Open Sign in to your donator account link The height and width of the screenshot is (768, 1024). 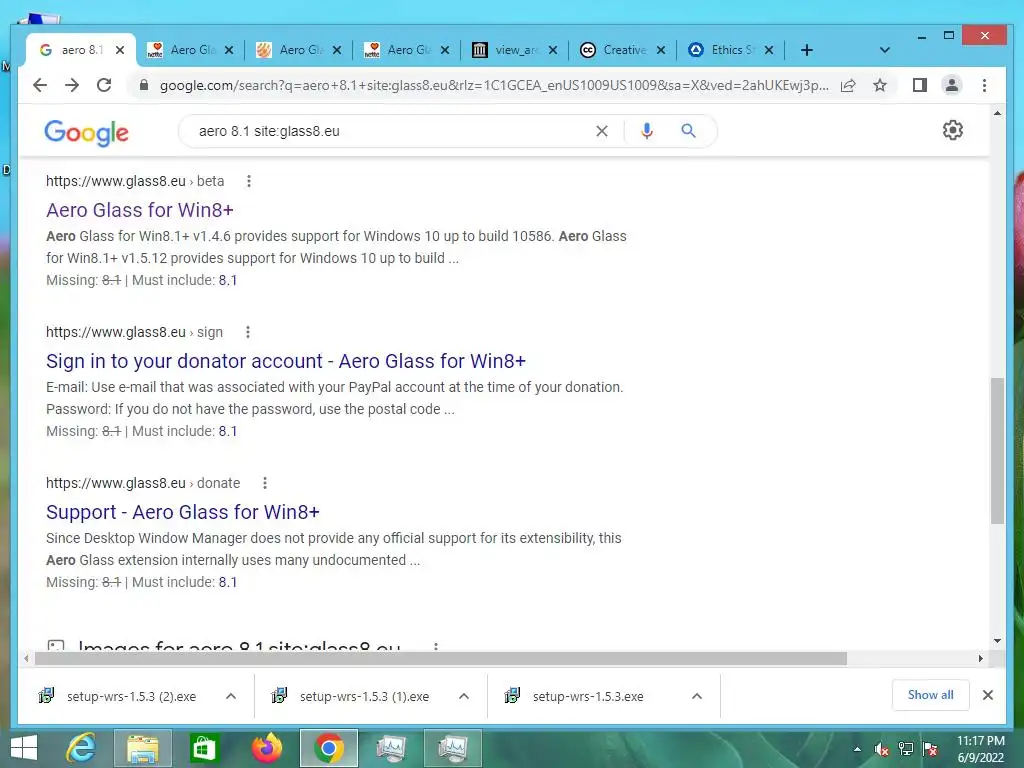click(285, 361)
